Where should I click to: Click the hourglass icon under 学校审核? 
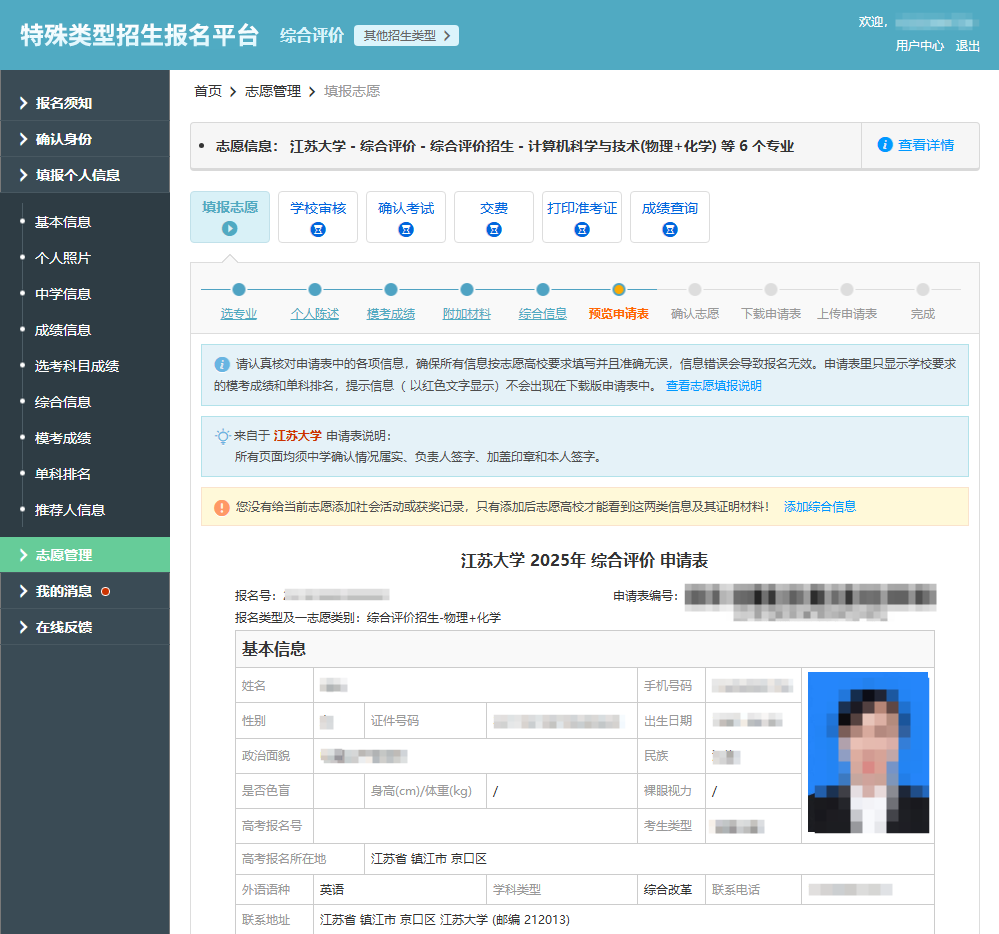coord(318,230)
